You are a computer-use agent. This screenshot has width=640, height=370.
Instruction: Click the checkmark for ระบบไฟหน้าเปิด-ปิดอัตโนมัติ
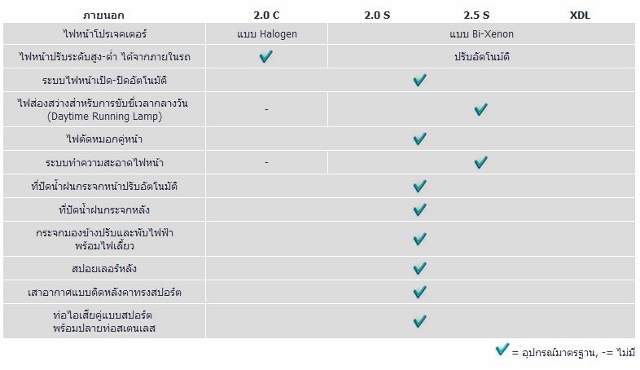420,80
